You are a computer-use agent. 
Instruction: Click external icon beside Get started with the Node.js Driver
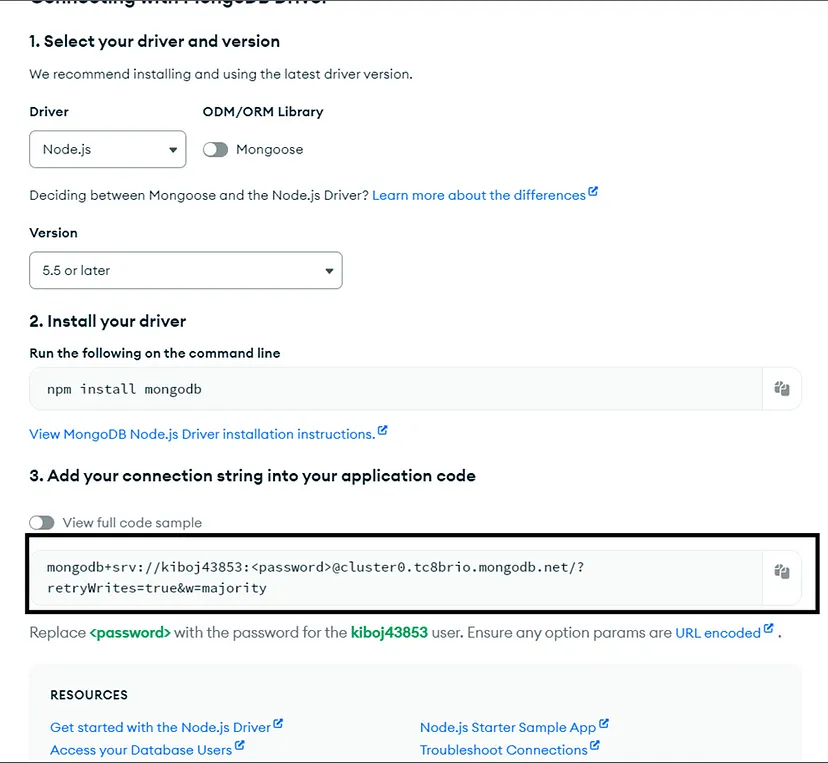point(278,723)
